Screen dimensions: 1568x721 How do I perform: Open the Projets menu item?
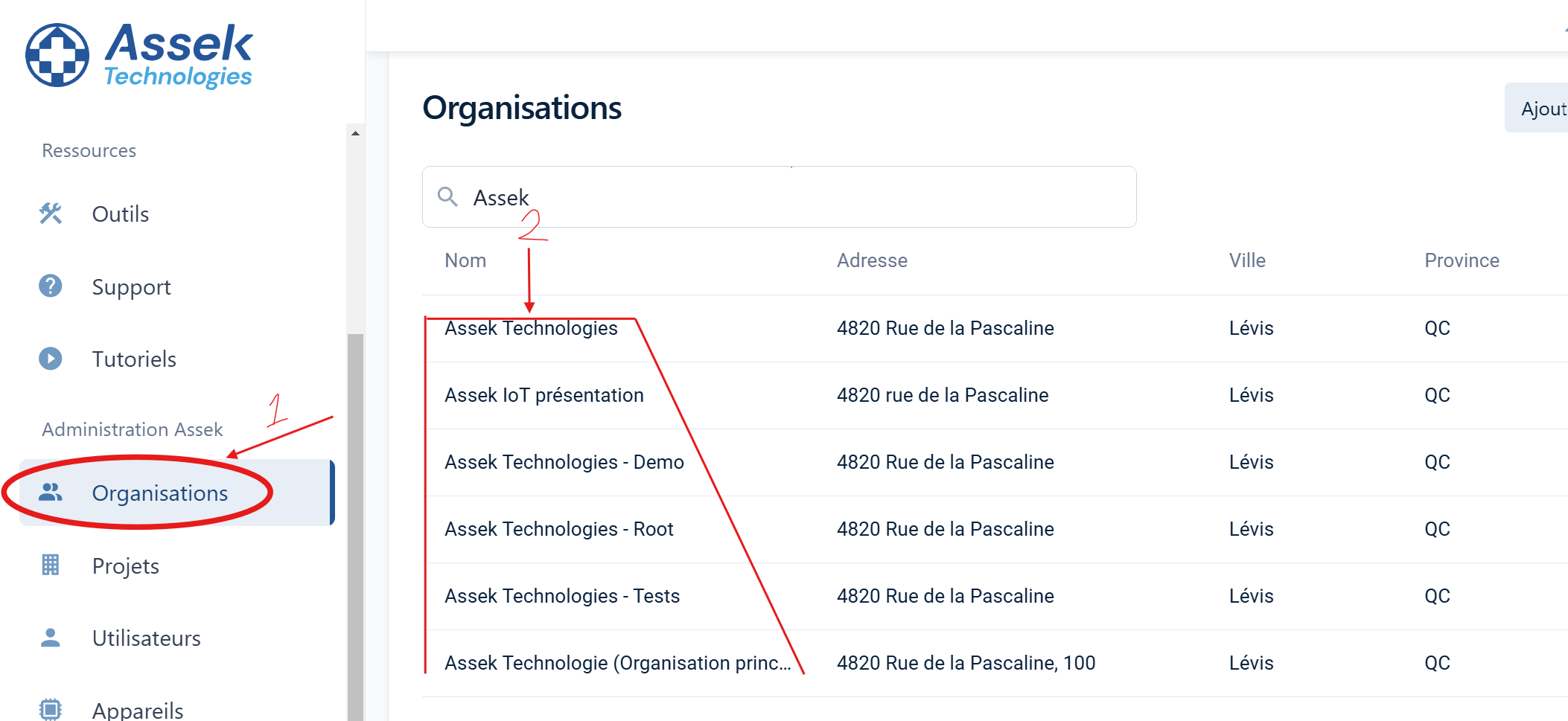click(x=126, y=565)
